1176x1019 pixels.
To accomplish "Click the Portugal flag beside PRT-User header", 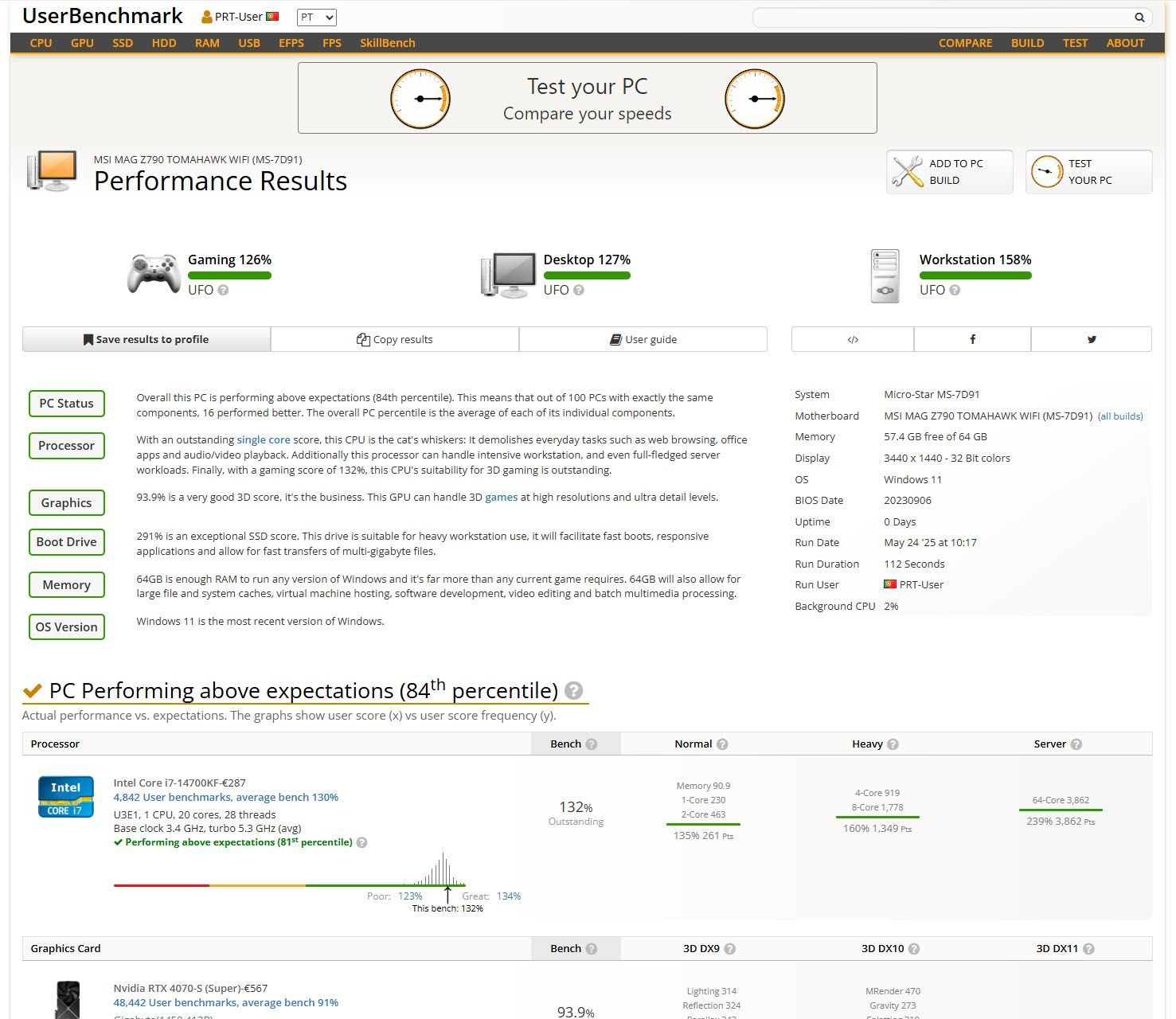I will pyautogui.click(x=272, y=16).
